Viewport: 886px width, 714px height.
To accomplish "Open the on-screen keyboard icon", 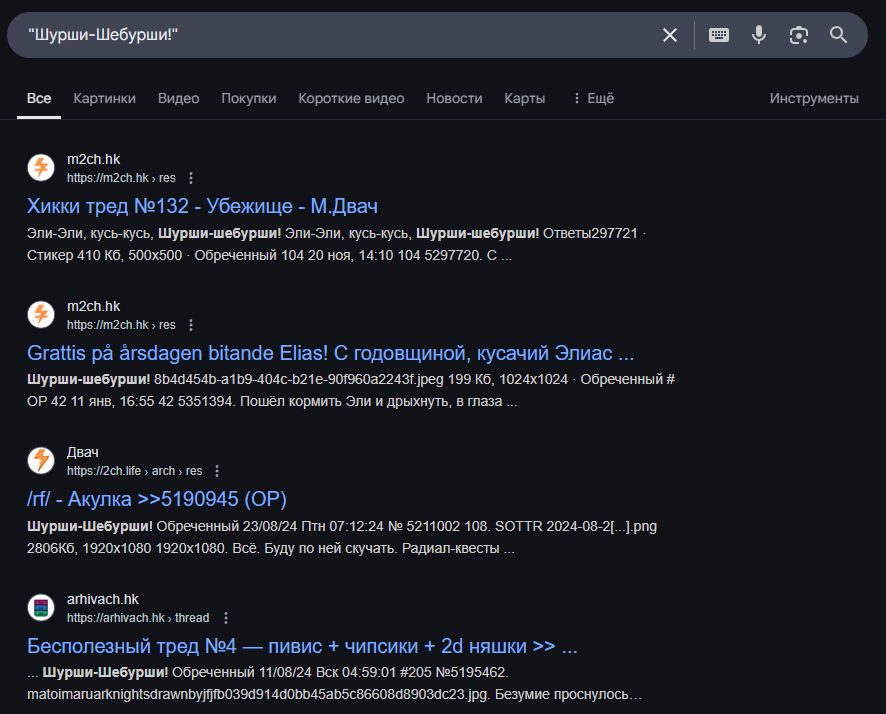I will (x=719, y=35).
